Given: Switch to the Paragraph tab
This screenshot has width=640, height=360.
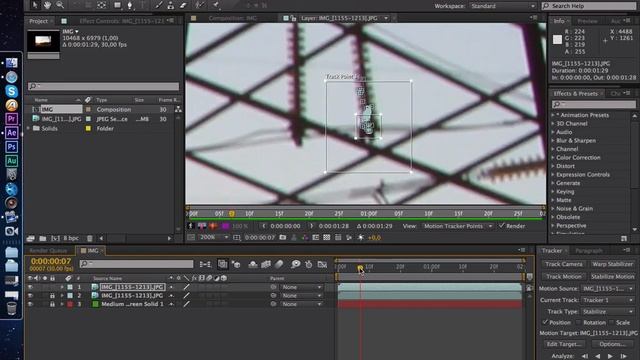Looking at the screenshot, I should [x=589, y=251].
